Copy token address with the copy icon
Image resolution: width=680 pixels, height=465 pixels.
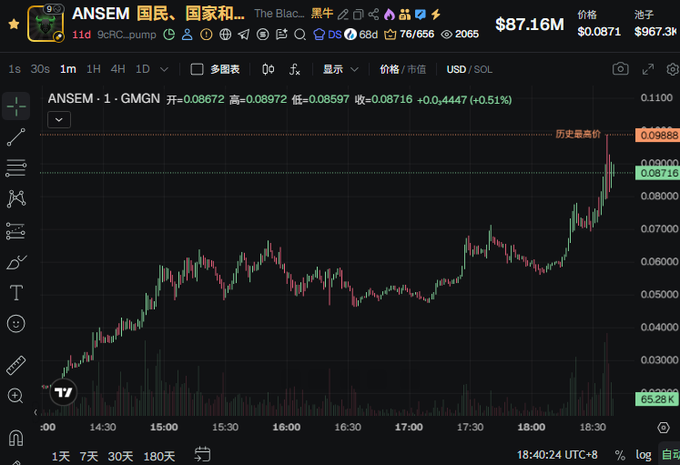(x=358, y=15)
